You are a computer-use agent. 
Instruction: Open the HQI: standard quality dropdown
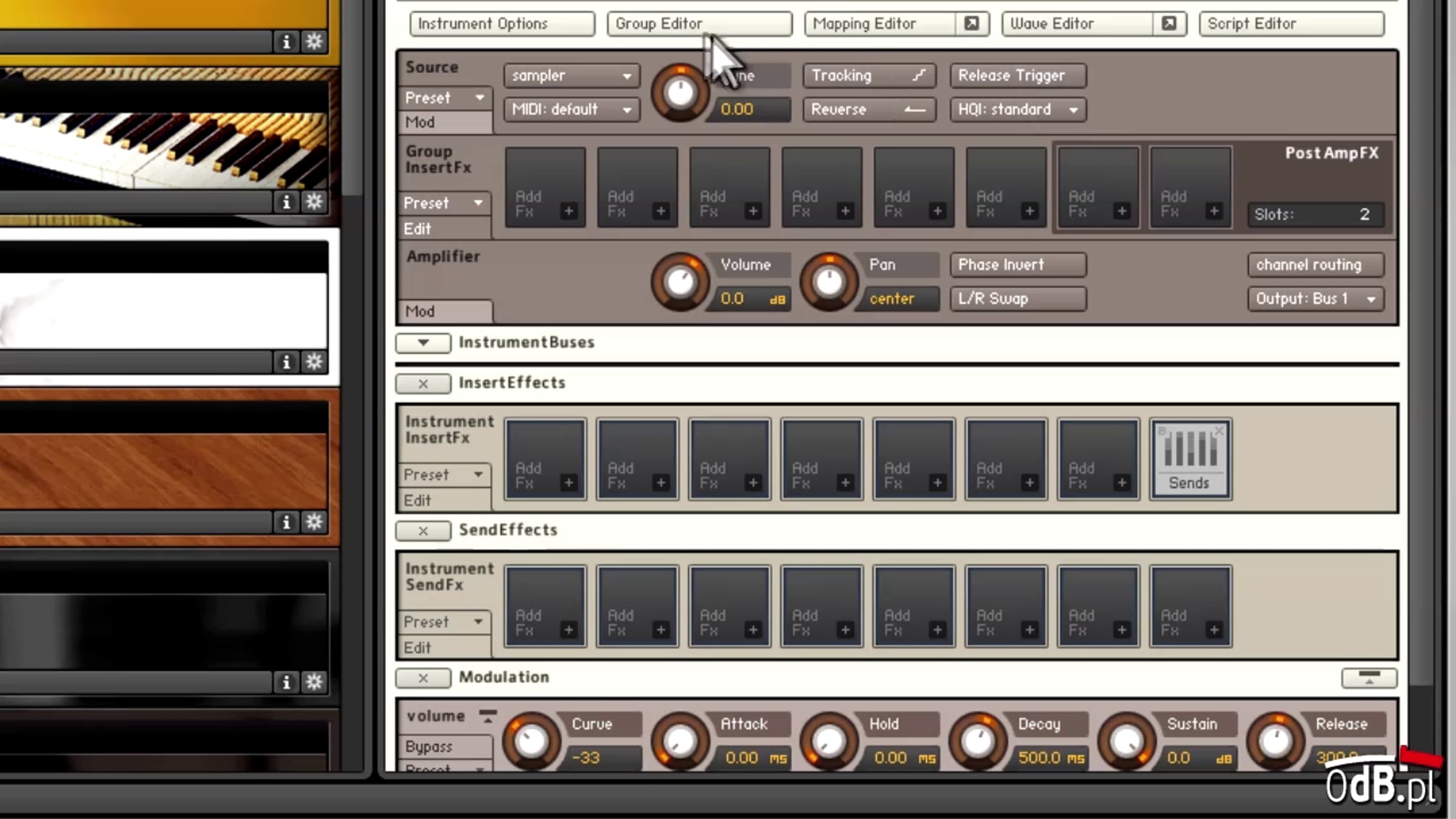(x=1018, y=110)
